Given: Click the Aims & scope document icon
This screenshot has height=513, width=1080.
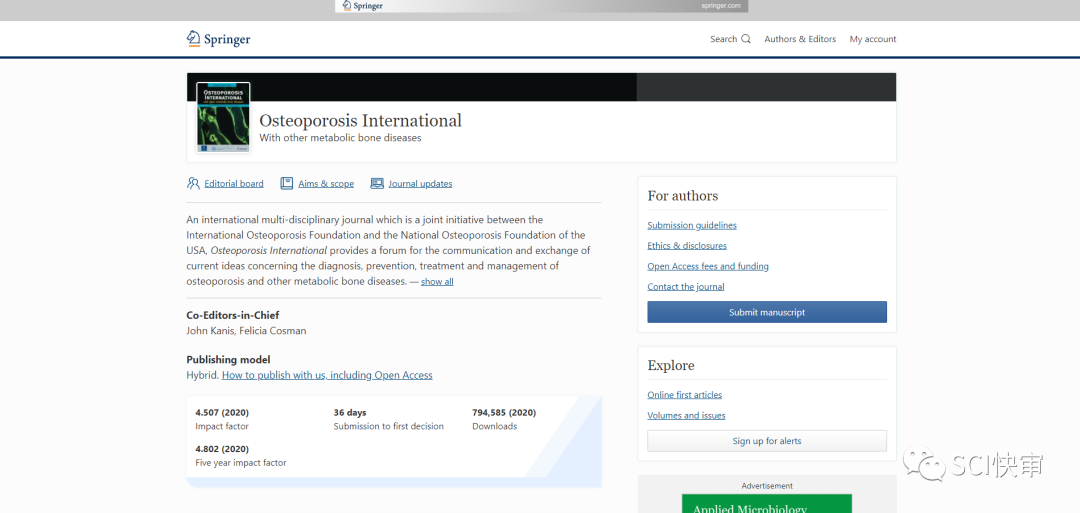Looking at the screenshot, I should point(287,183).
